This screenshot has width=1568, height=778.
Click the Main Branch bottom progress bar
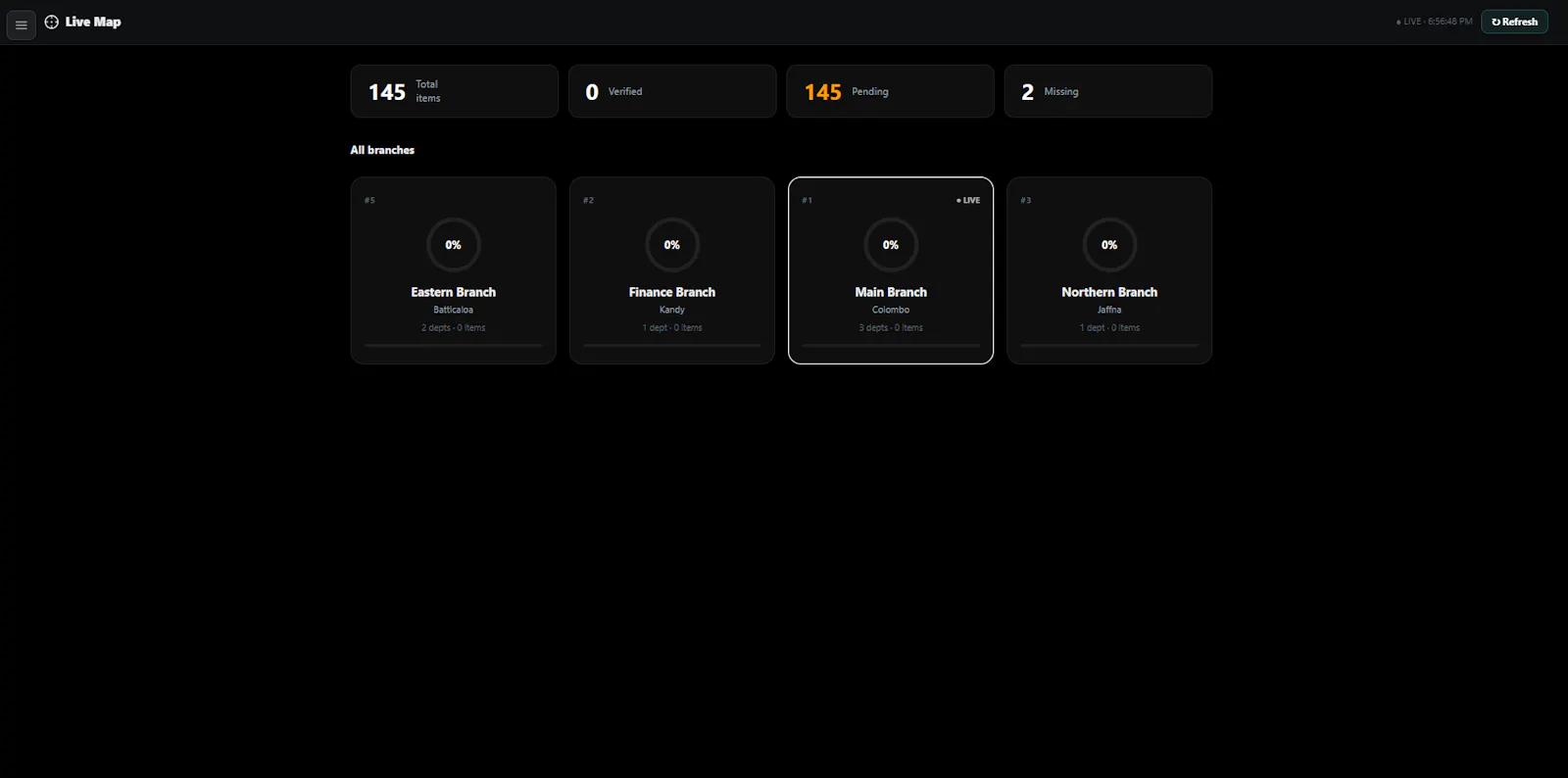pyautogui.click(x=891, y=345)
